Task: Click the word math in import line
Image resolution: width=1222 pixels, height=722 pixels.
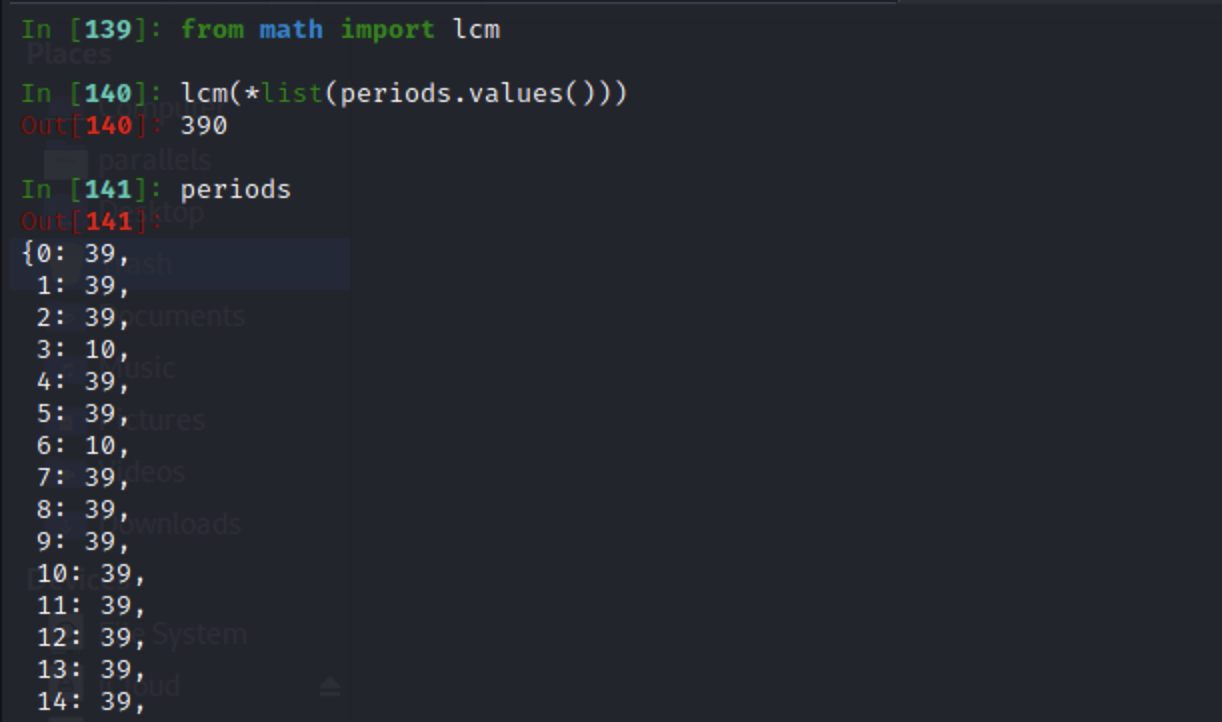Action: [291, 29]
